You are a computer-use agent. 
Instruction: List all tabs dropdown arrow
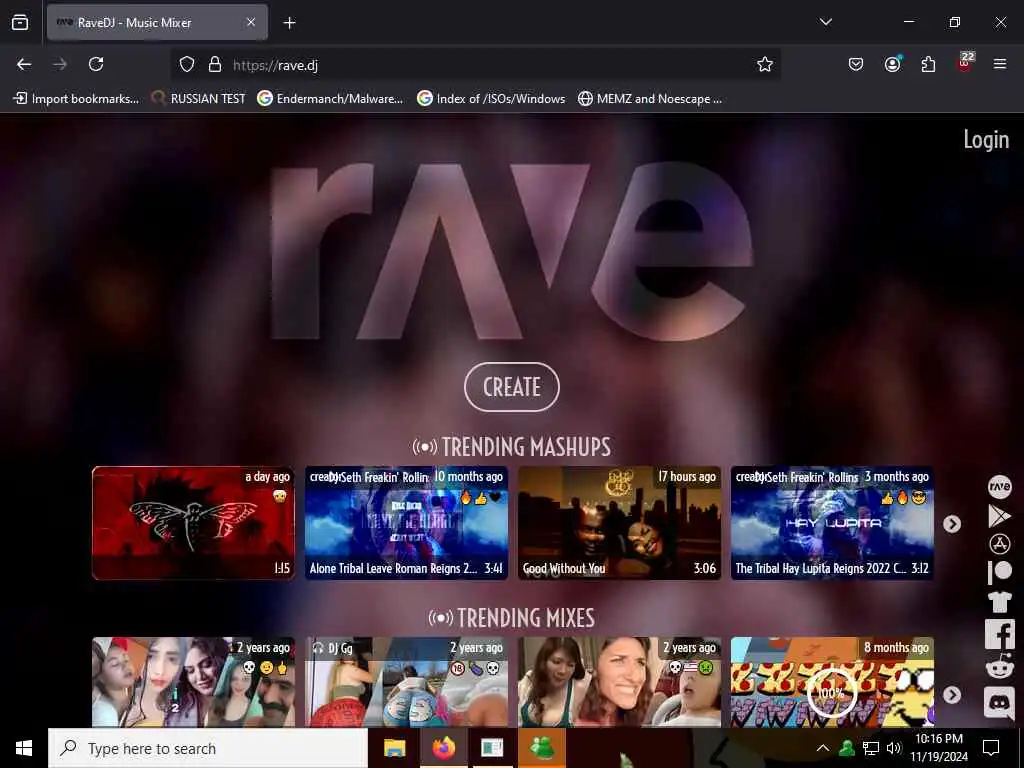[x=825, y=22]
